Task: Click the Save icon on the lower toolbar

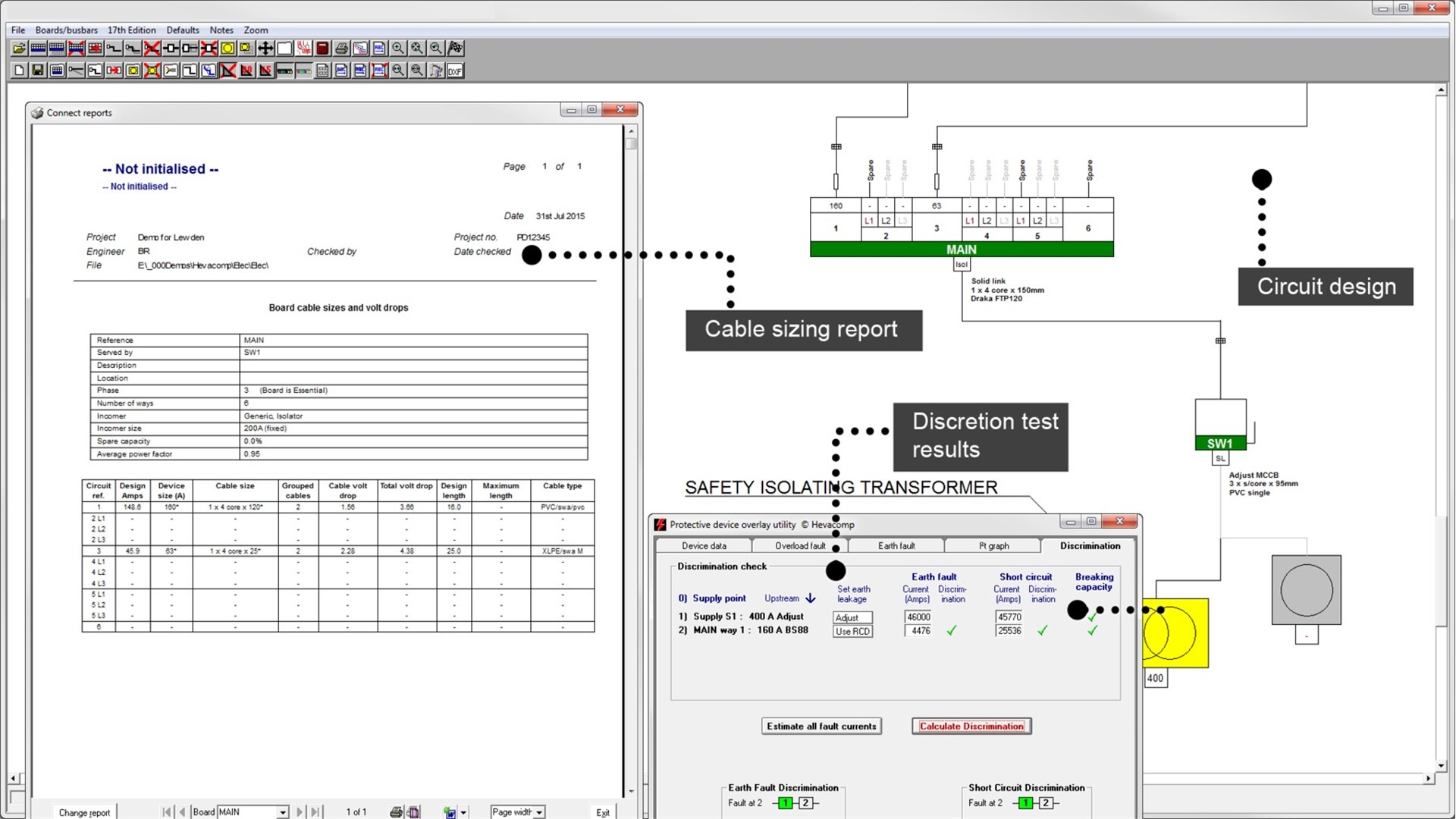Action: click(x=38, y=71)
